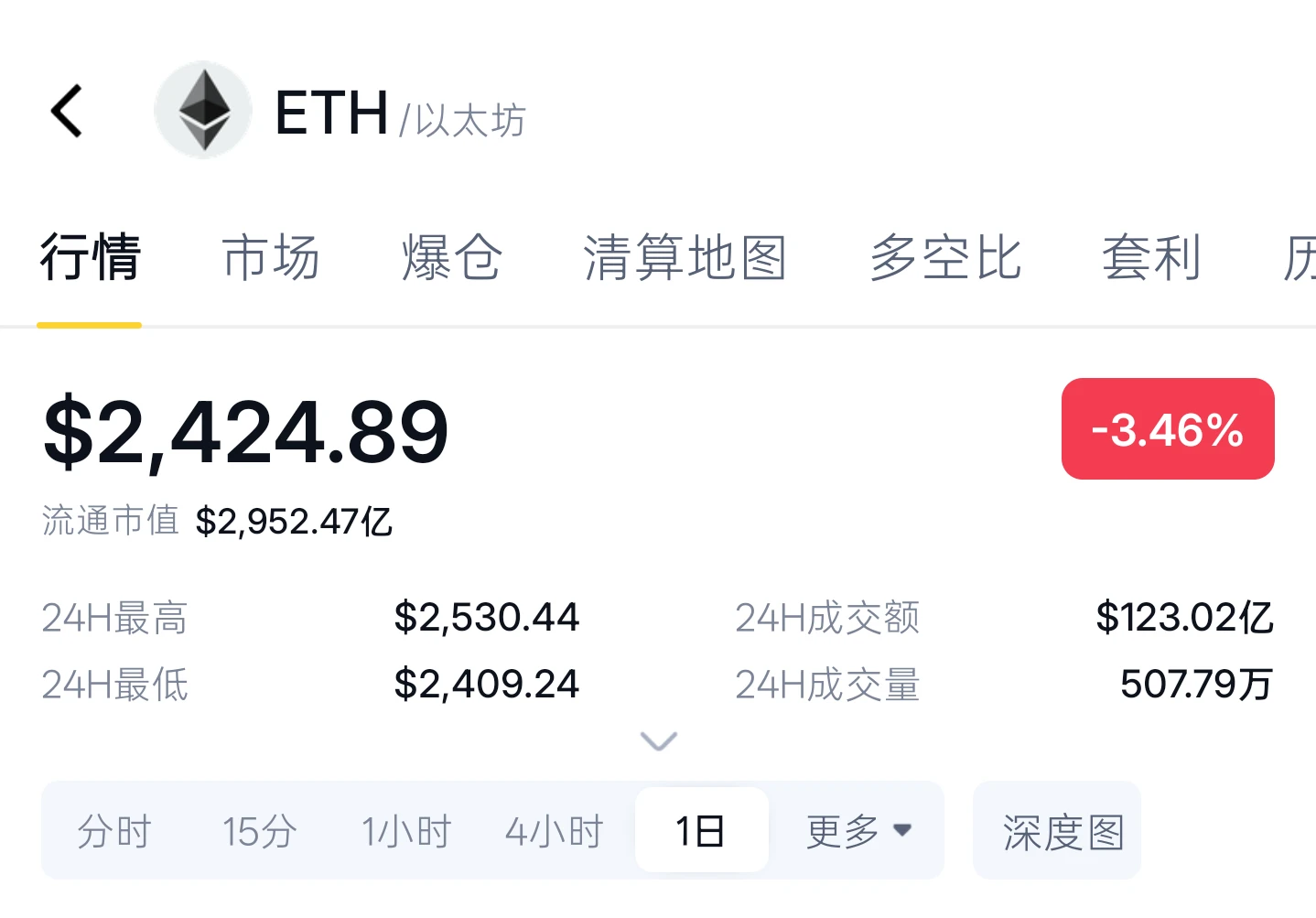This screenshot has height=918, width=1316.
Task: Select the 1小时 chart interval
Action: click(x=406, y=832)
